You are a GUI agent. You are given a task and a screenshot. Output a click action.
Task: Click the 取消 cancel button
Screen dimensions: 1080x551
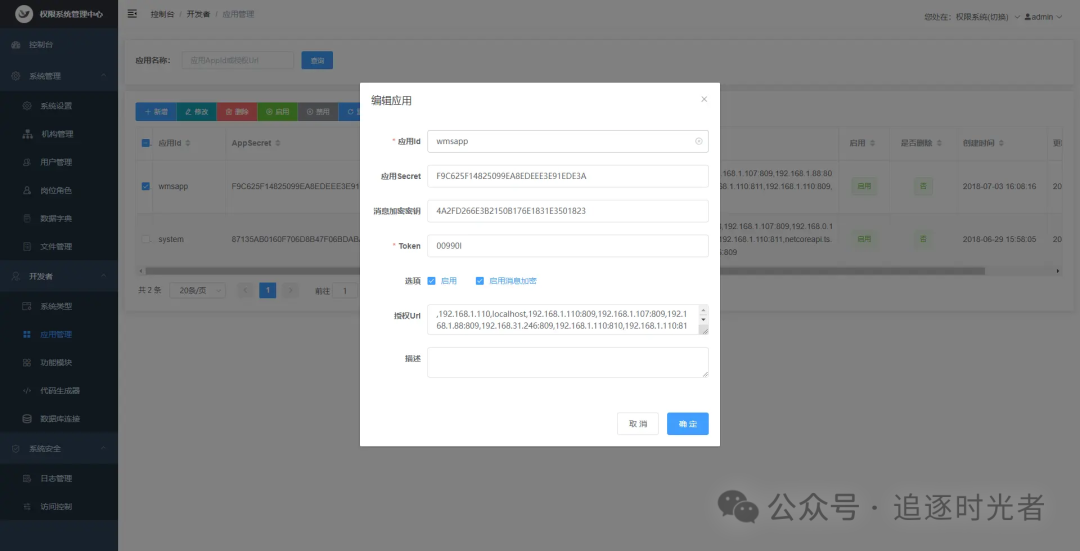[x=638, y=424]
